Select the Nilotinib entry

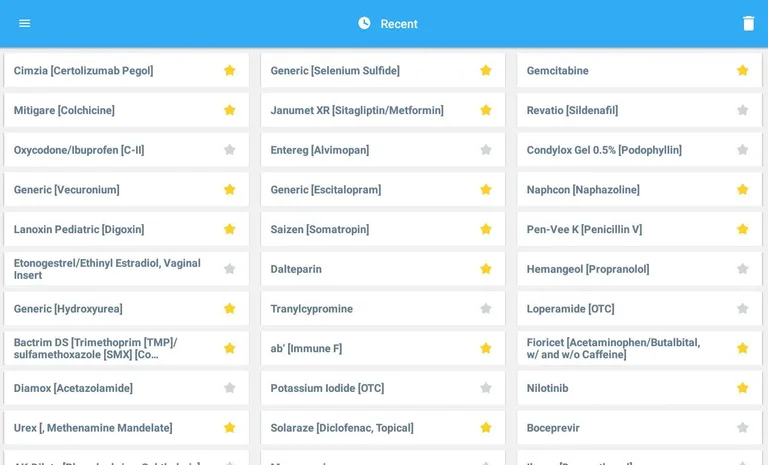(x=640, y=388)
